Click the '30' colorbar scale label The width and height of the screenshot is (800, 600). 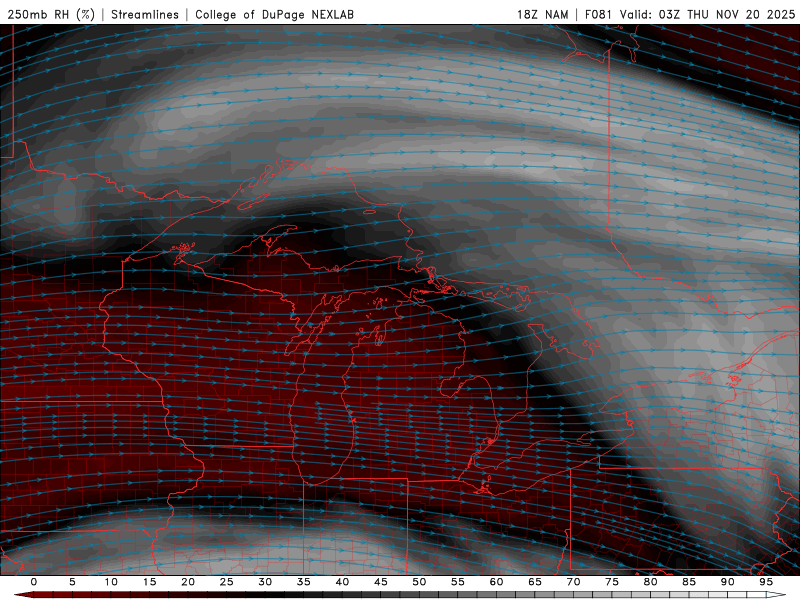(265, 582)
